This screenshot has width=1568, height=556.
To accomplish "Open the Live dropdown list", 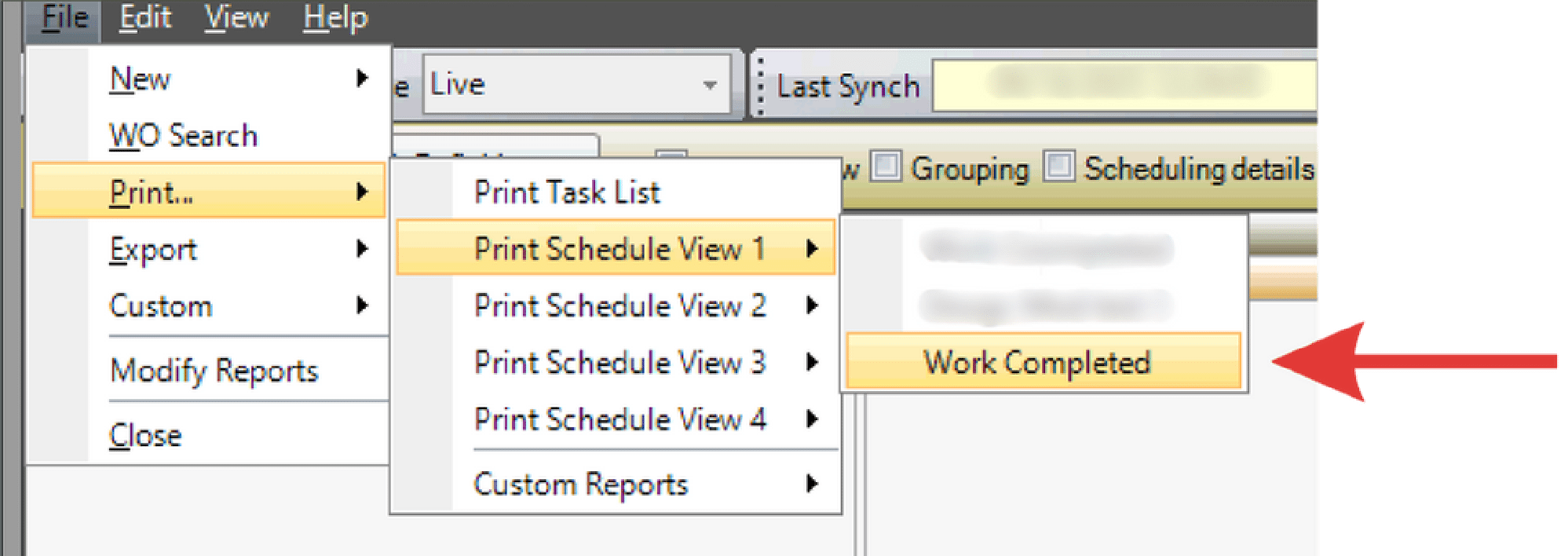I will click(710, 85).
